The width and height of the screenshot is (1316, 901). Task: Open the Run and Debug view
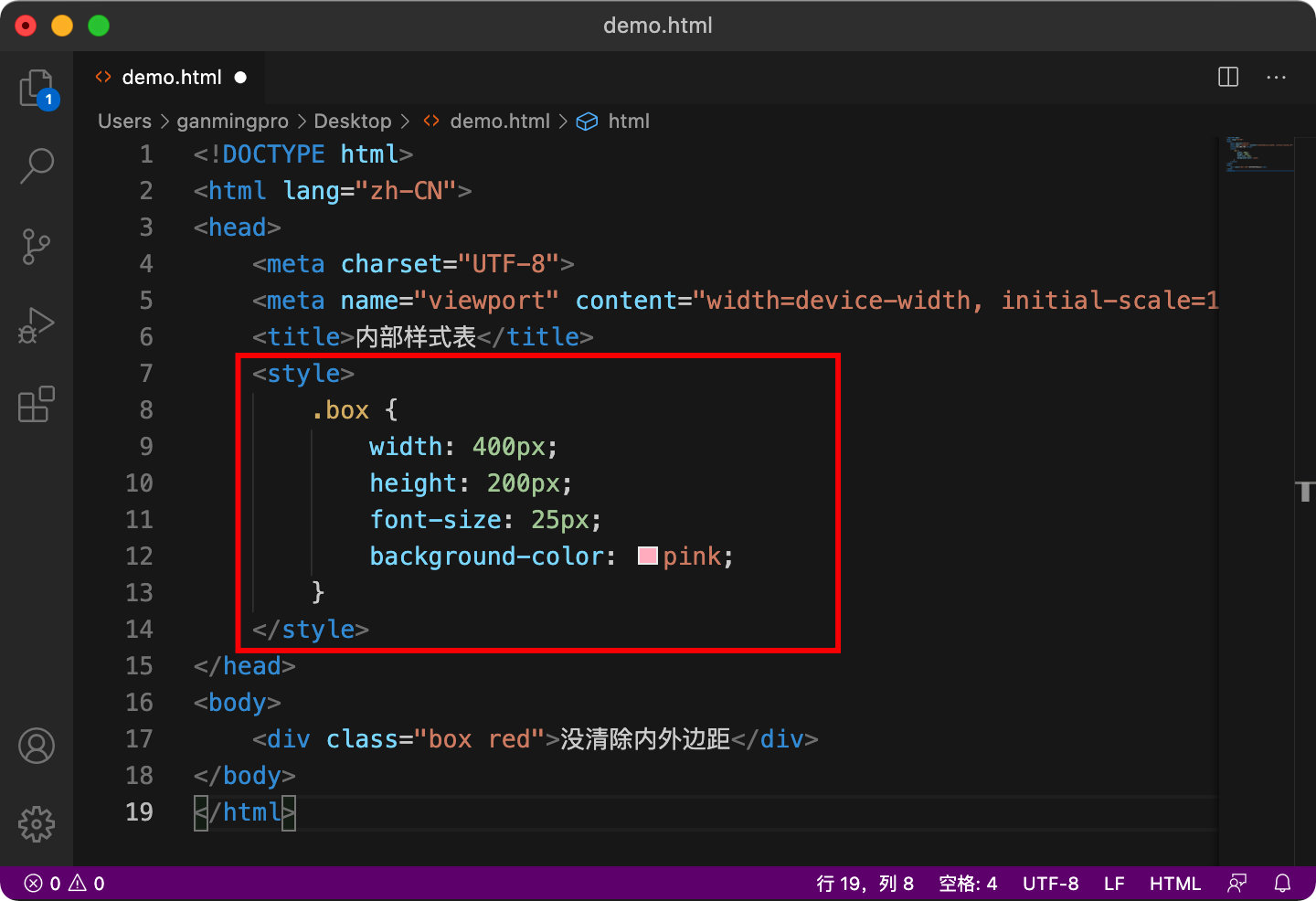tap(37, 325)
